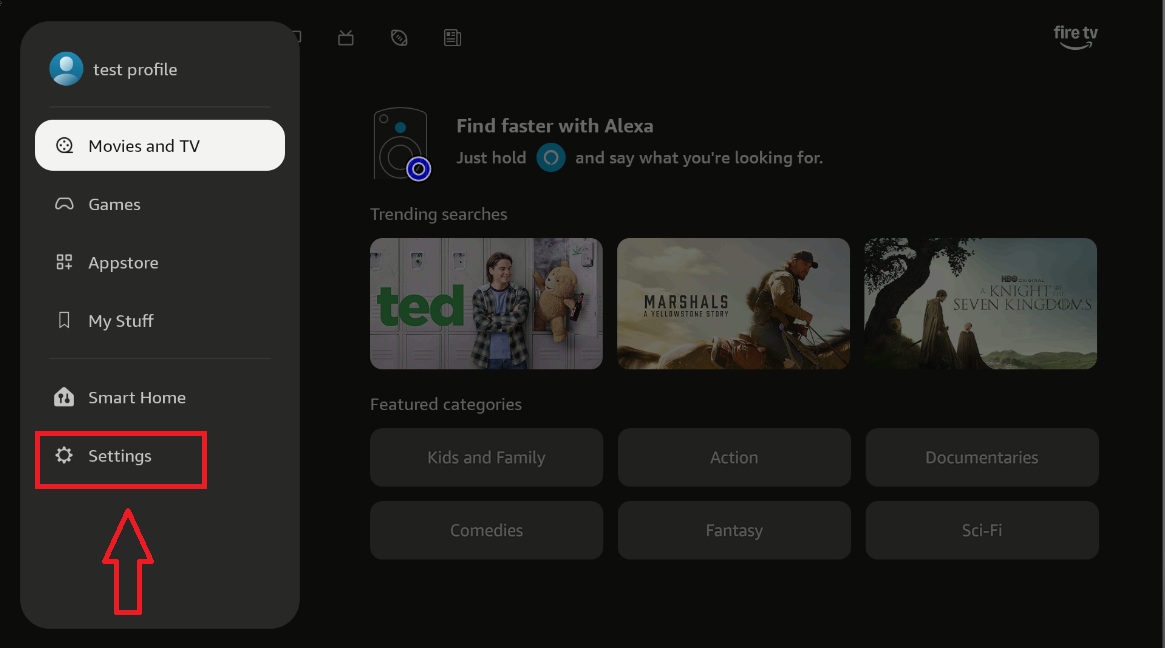Click the My Stuff bookmark icon
Image resolution: width=1165 pixels, height=648 pixels.
(x=64, y=321)
